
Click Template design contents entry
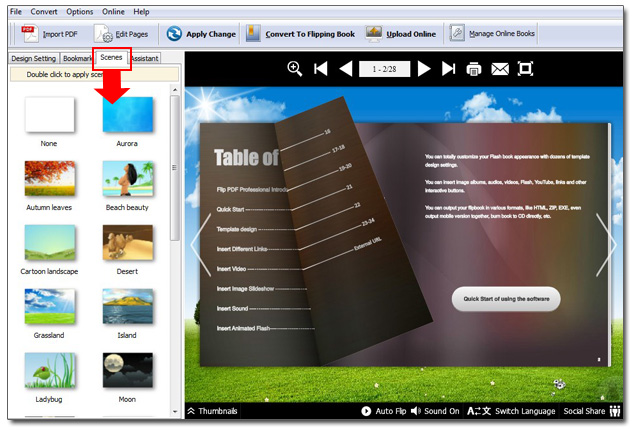tap(237, 229)
